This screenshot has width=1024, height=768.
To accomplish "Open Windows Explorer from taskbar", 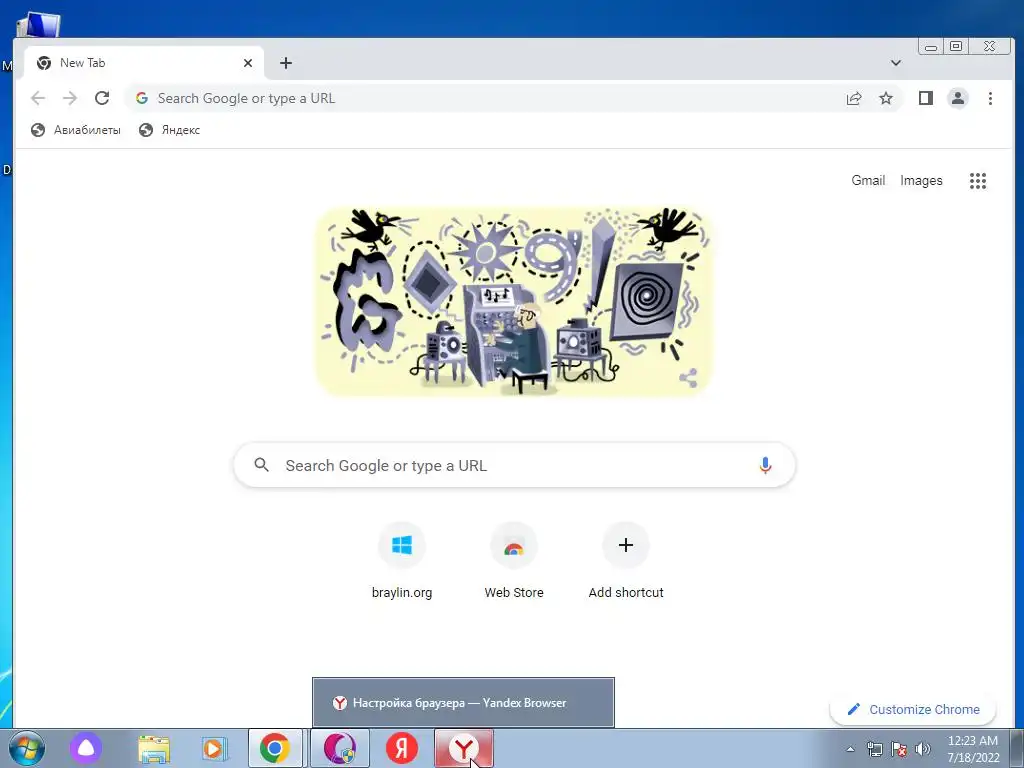I will (154, 748).
